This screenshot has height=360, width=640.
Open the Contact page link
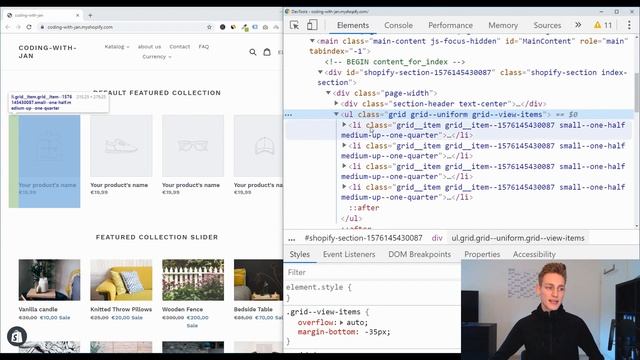point(180,47)
